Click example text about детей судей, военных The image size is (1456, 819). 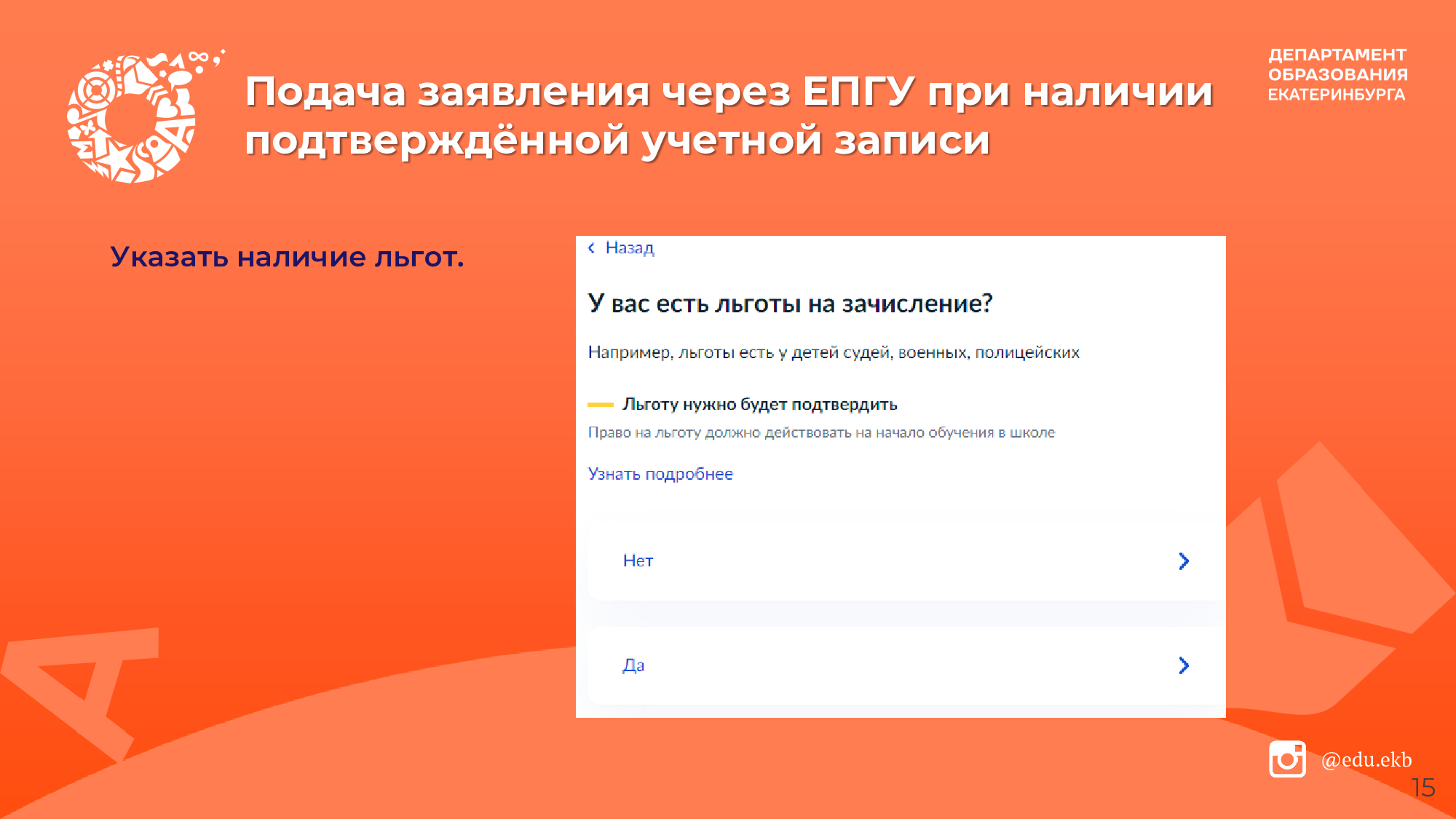click(833, 353)
